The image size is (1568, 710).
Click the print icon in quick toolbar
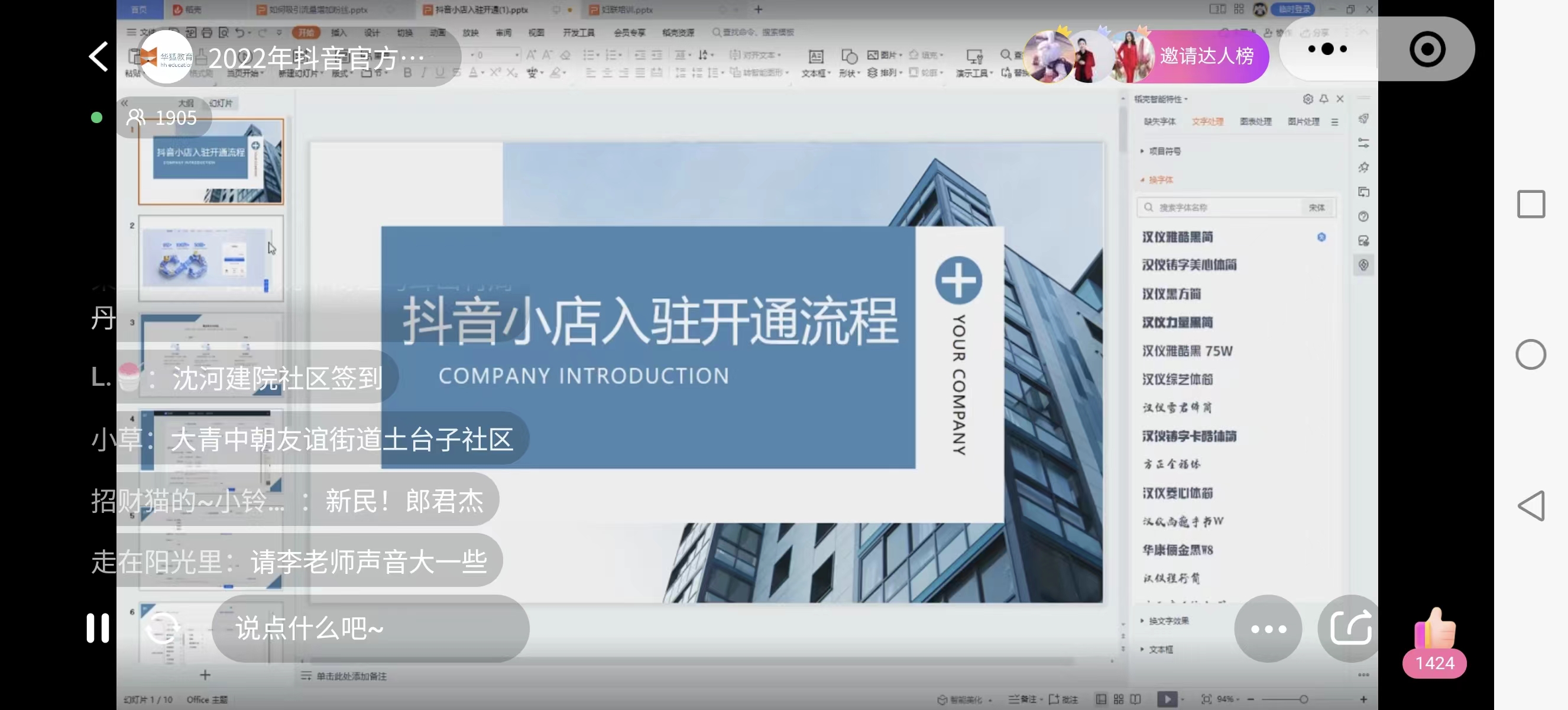coord(207,33)
